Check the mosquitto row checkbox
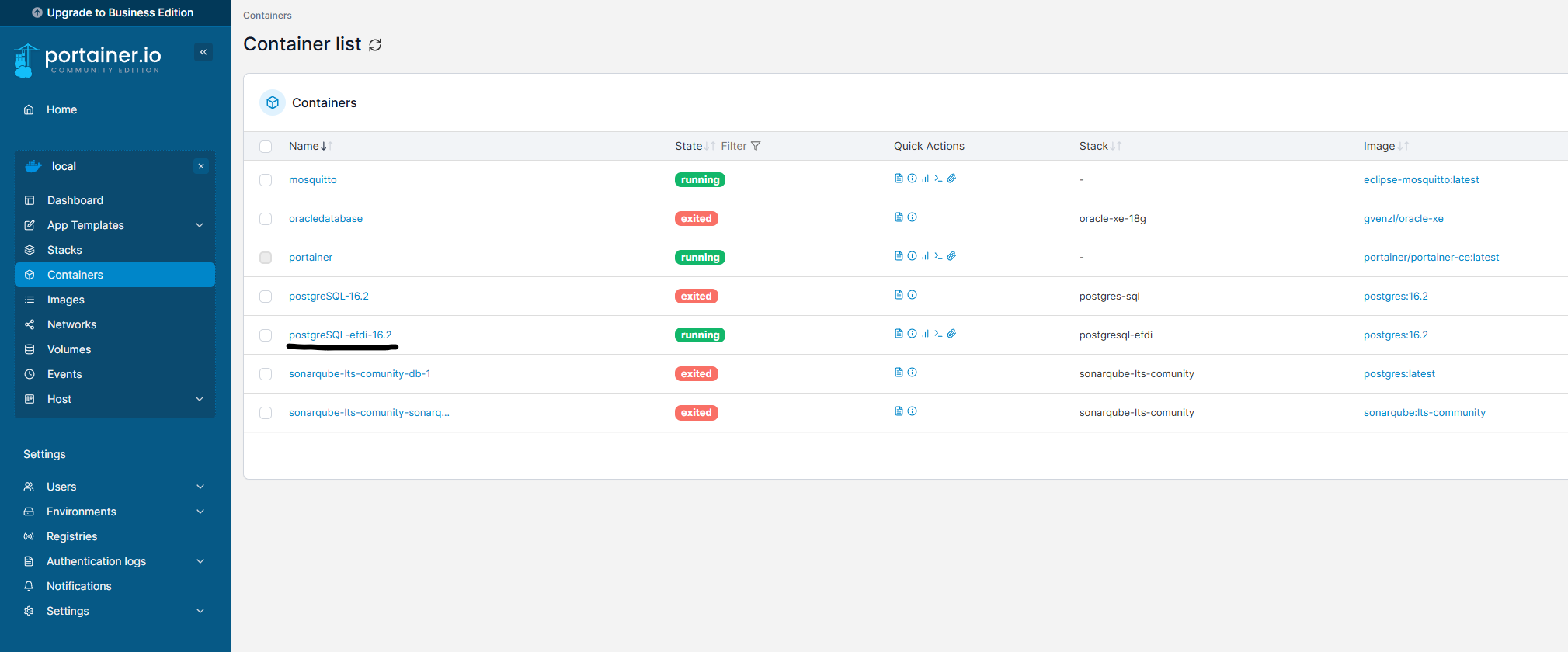The height and width of the screenshot is (652, 1568). [266, 180]
